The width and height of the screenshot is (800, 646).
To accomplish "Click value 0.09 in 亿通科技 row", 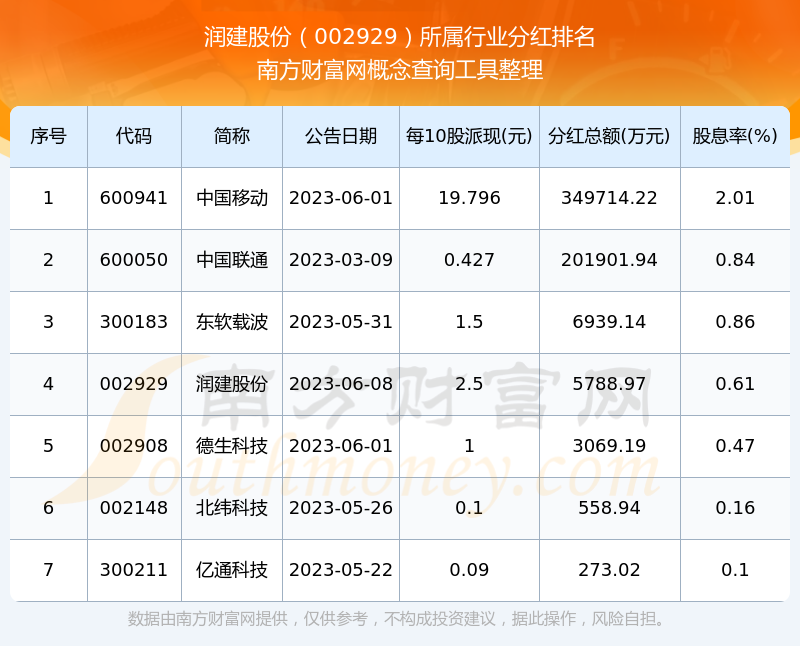I will point(469,570).
